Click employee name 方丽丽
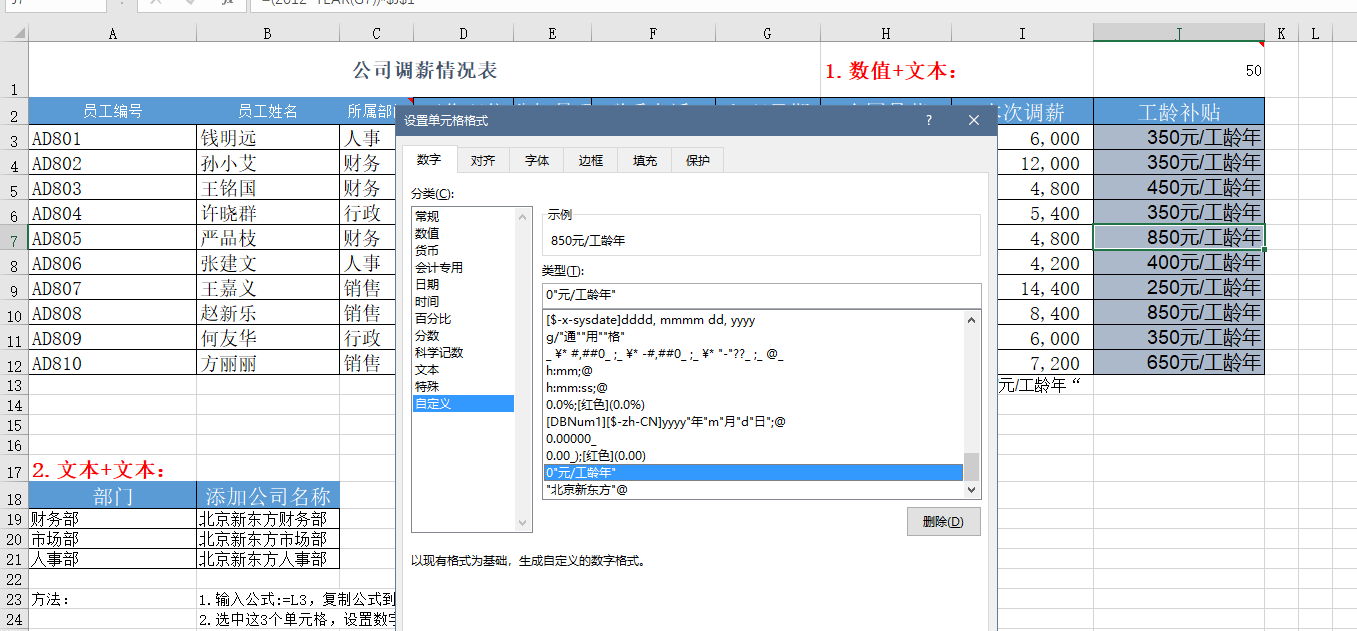1357x631 pixels. 268,364
